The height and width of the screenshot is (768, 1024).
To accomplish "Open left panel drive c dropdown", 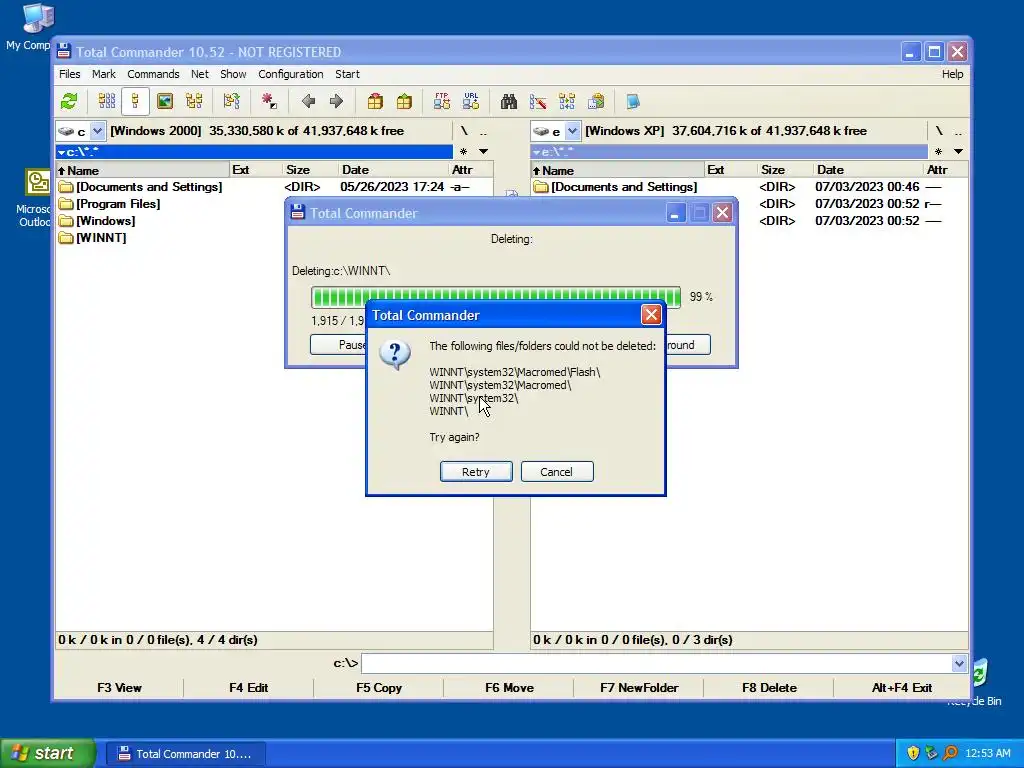I will 97,131.
